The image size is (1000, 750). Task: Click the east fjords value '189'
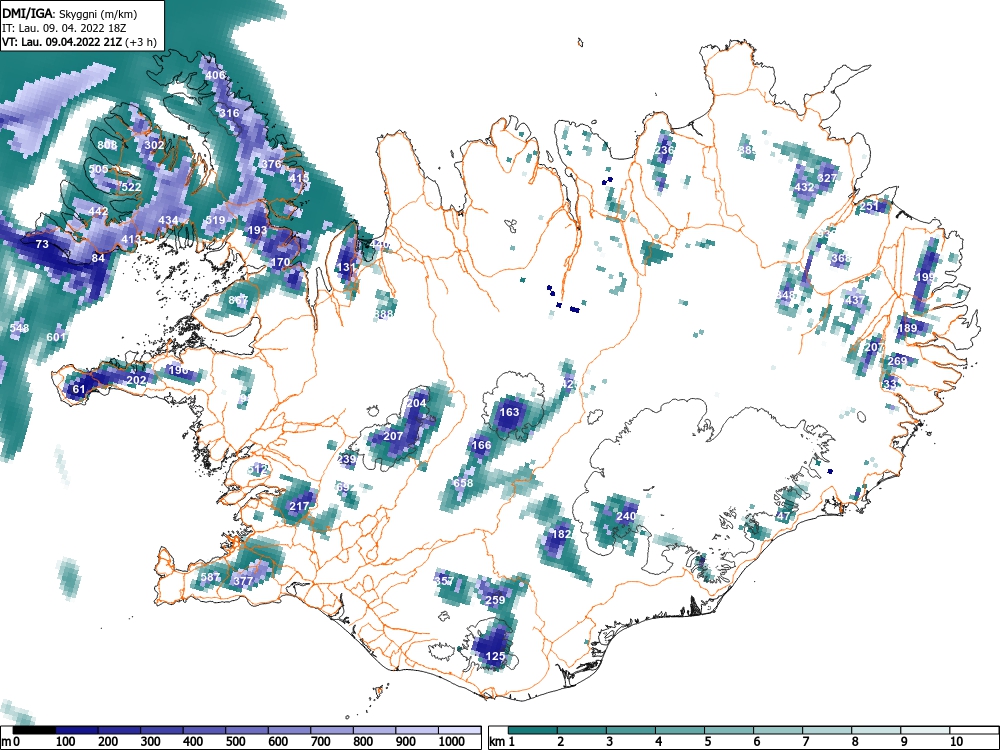907,328
